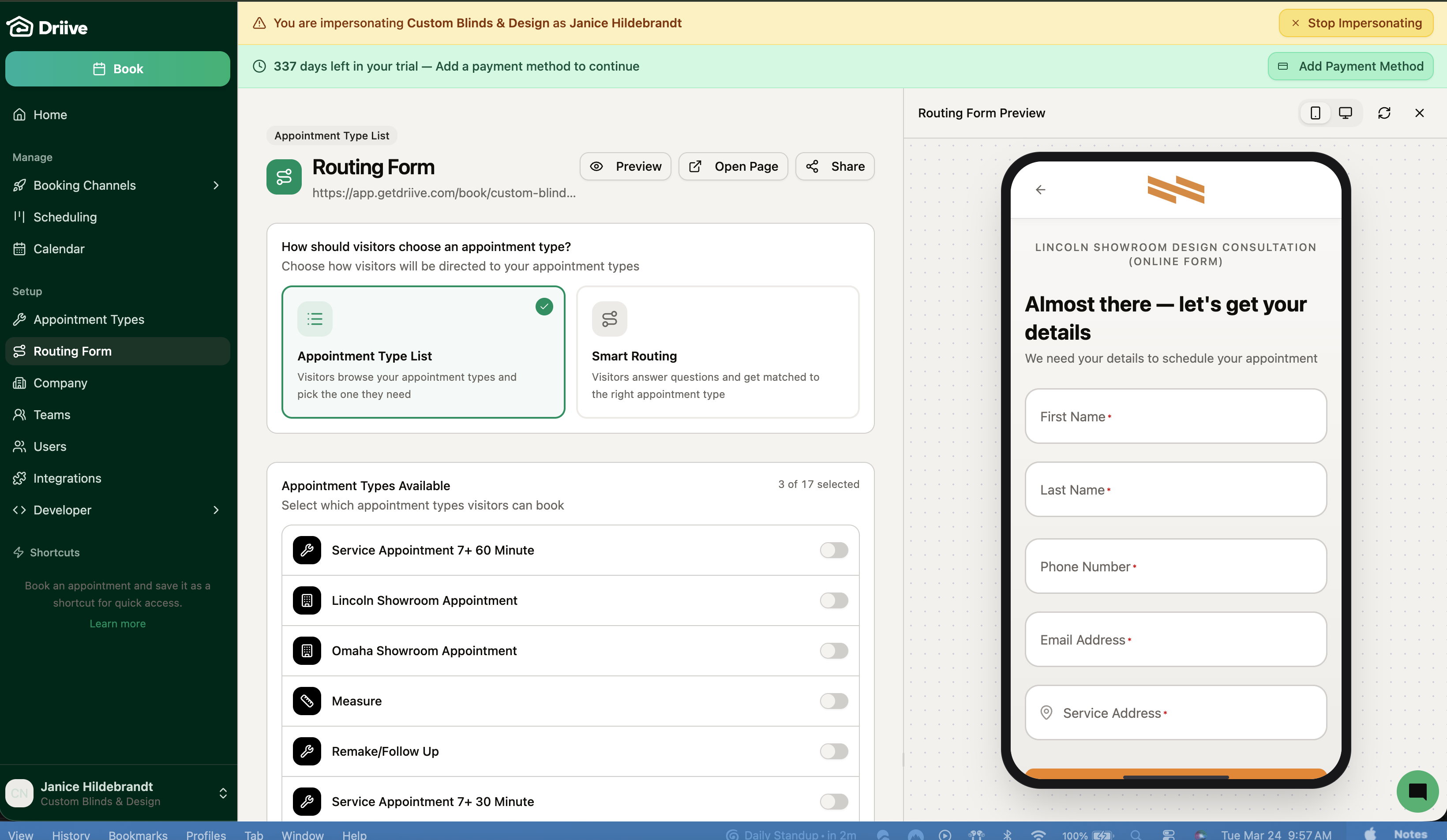Screen dimensions: 1447x840
Task: Toggle Service Appointment 7+ 60 Minute
Action: pos(834,550)
